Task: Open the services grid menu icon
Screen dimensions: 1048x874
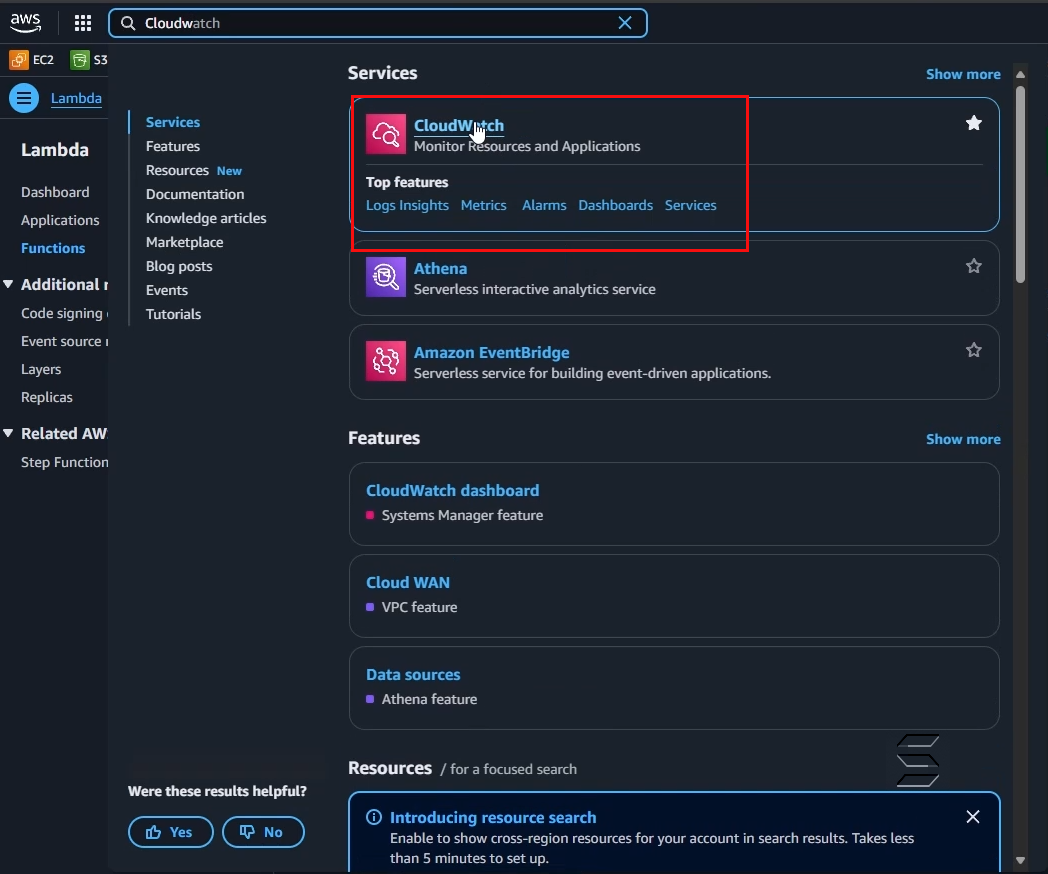Action: 83,23
